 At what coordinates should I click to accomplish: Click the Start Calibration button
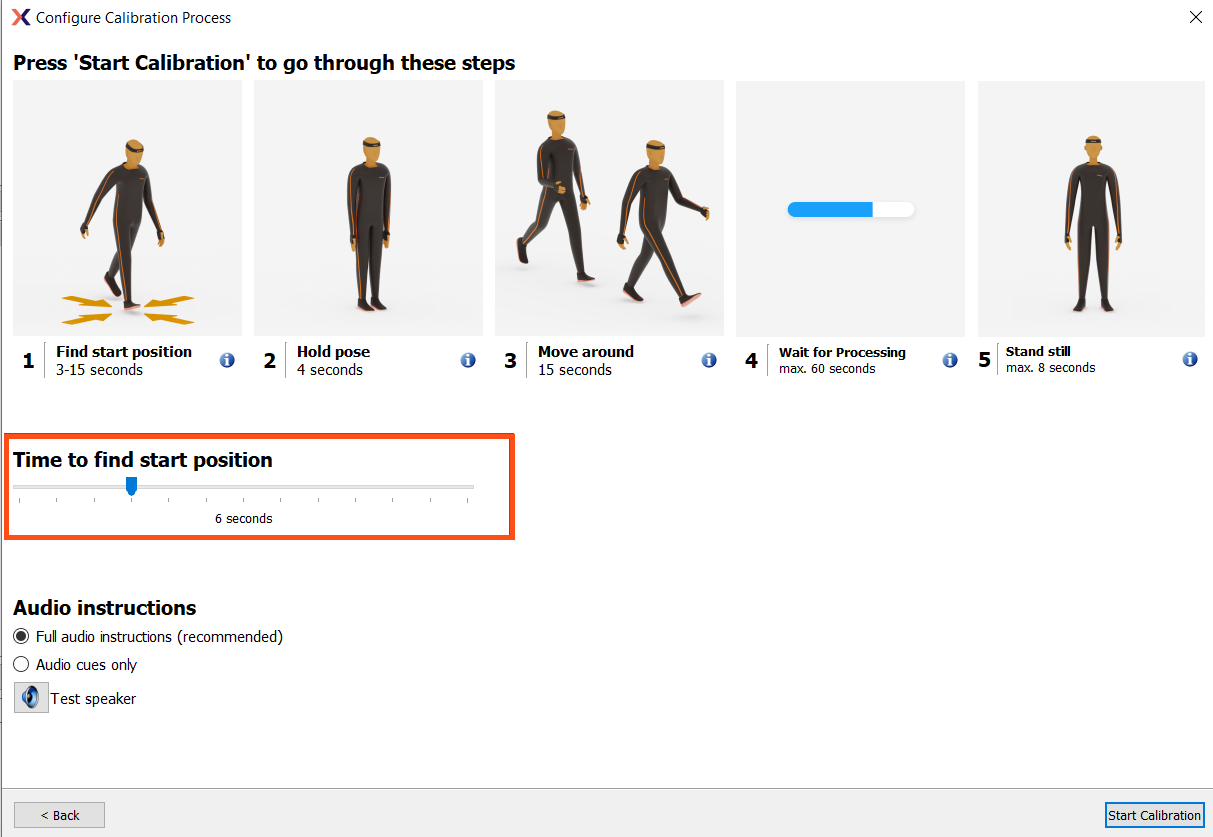click(x=1155, y=815)
